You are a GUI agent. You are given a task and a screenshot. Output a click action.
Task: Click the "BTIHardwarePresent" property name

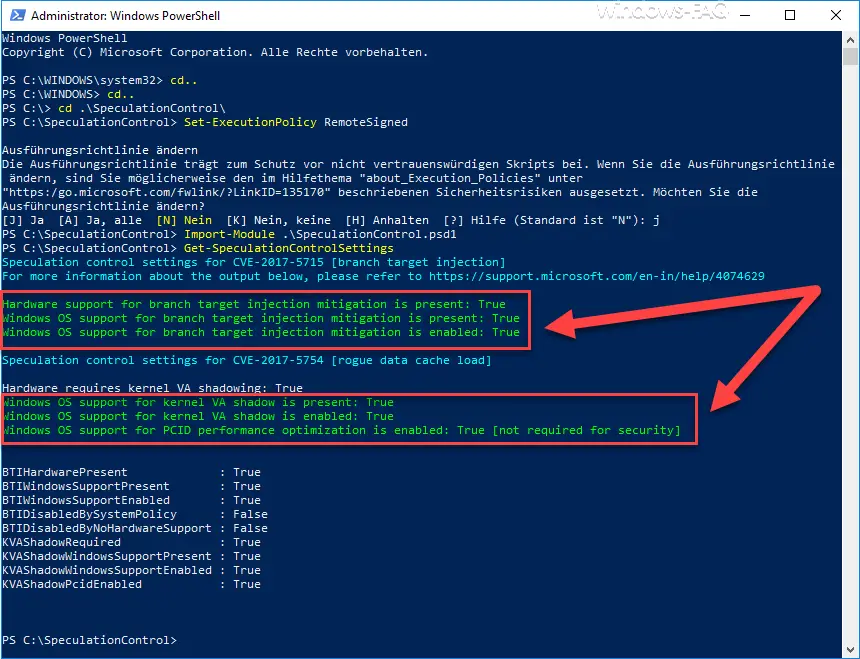(x=65, y=472)
